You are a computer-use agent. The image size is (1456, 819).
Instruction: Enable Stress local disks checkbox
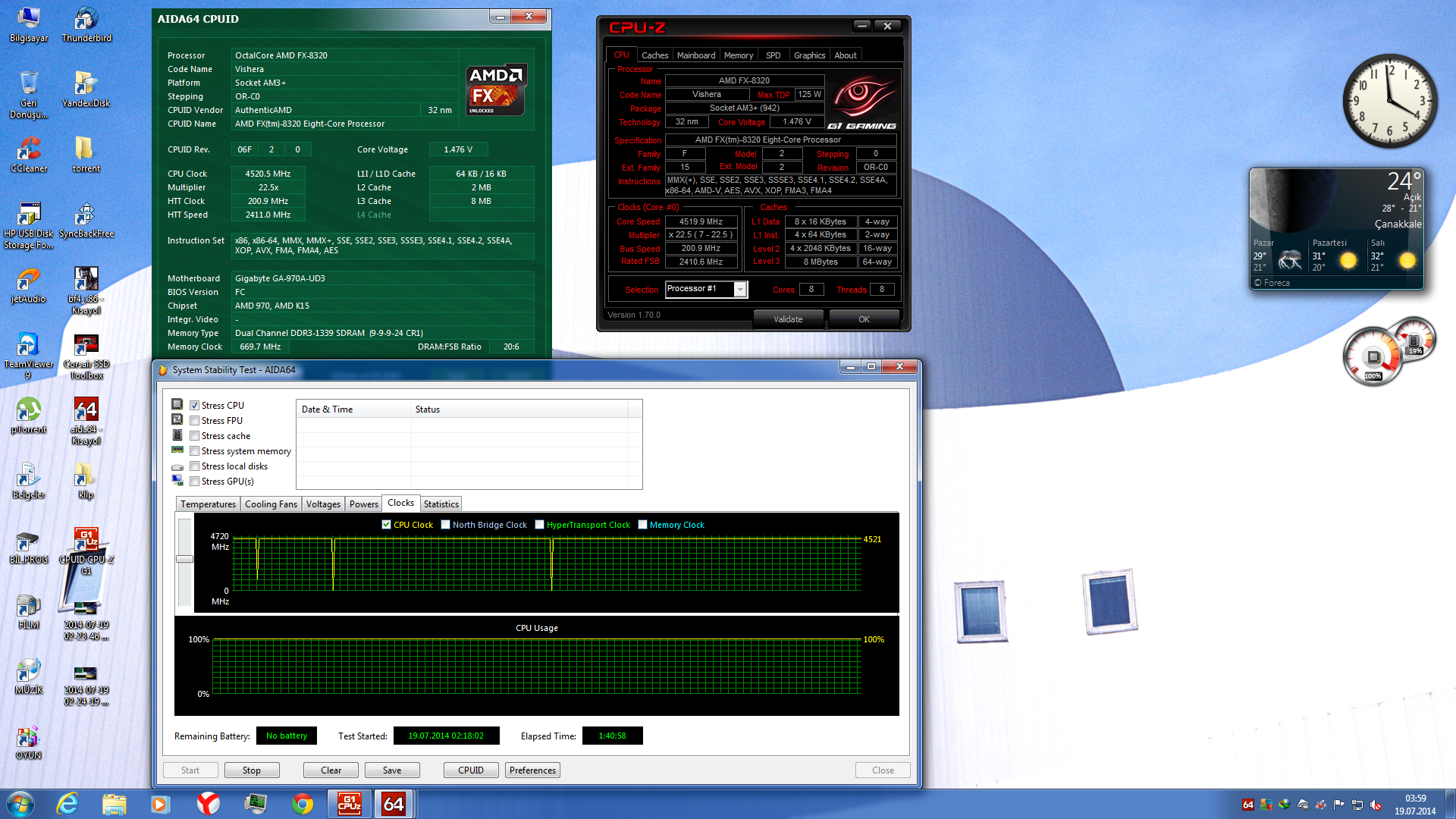pyautogui.click(x=194, y=466)
